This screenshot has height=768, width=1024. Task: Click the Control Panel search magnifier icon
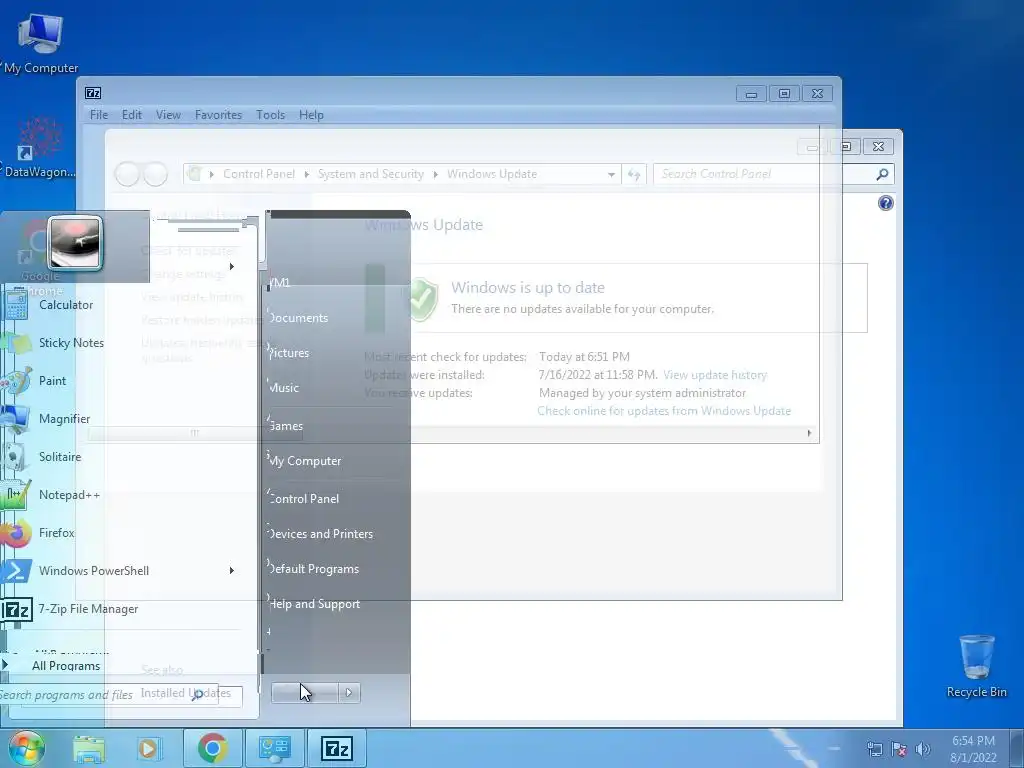882,174
